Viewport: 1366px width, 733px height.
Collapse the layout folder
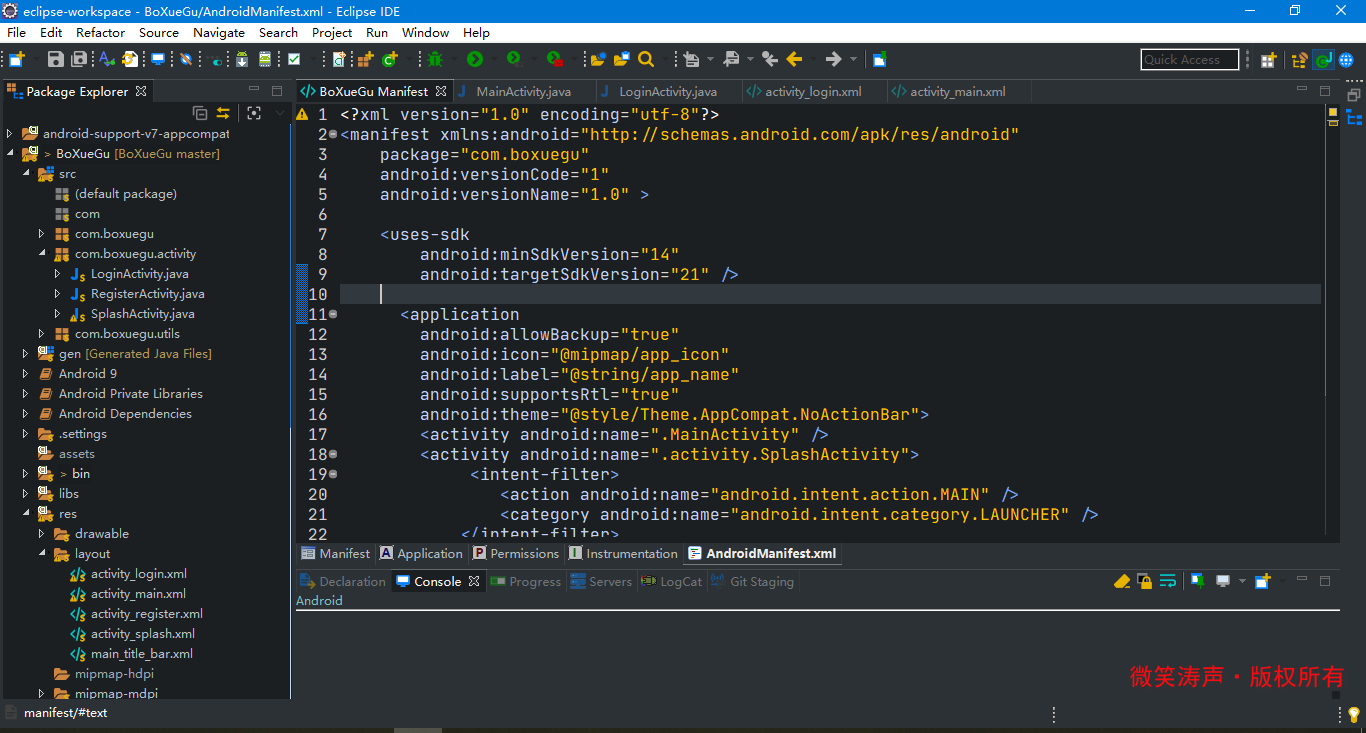click(x=43, y=554)
